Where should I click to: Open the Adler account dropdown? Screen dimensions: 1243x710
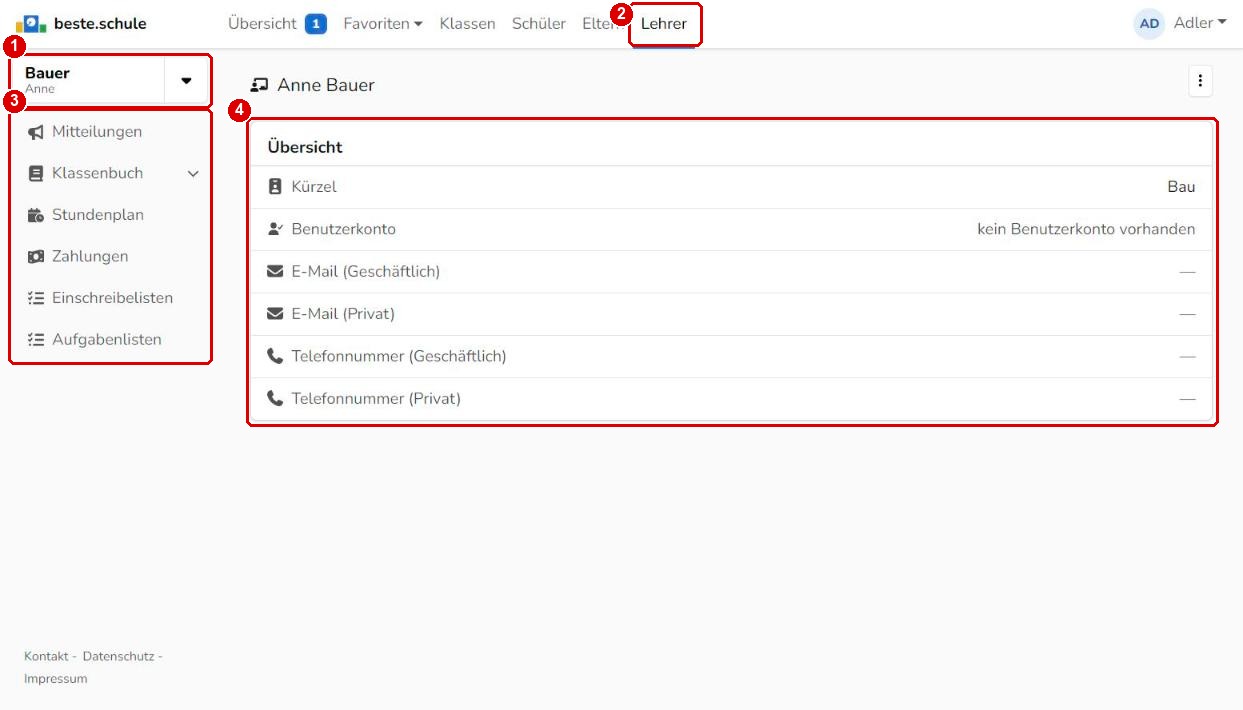pos(1200,23)
